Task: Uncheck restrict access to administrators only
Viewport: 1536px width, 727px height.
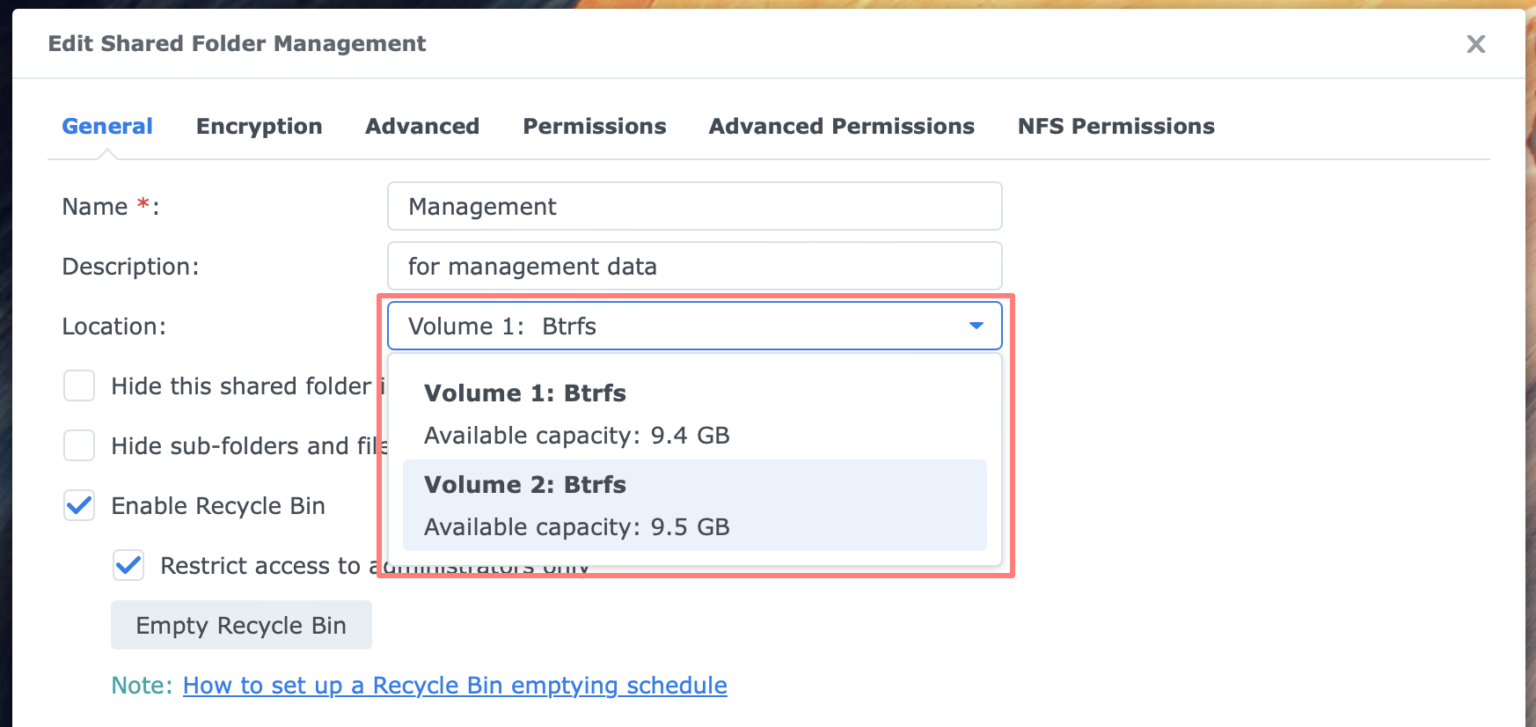Action: (128, 565)
